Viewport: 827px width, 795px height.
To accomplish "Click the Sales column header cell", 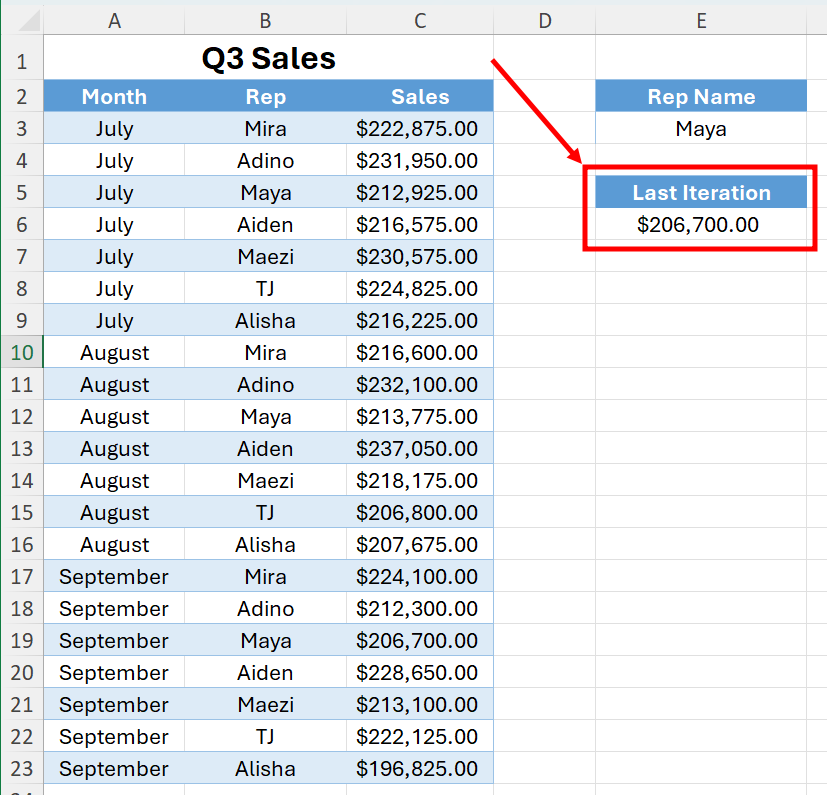I will click(x=420, y=97).
